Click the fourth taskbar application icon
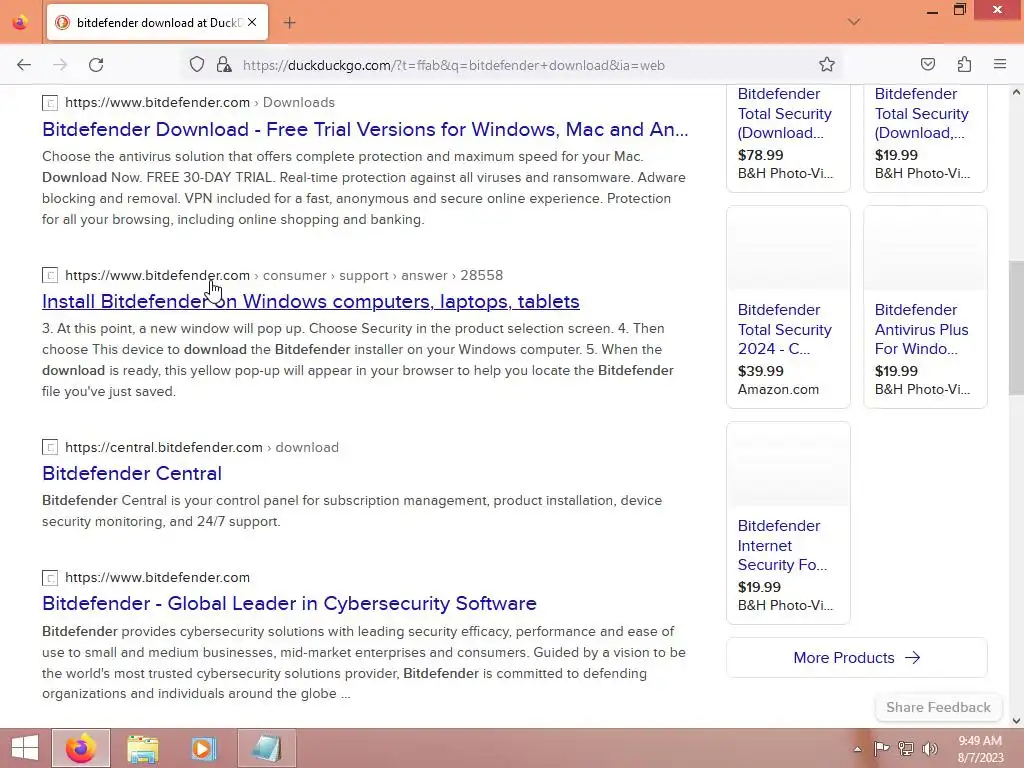 pyautogui.click(x=266, y=748)
